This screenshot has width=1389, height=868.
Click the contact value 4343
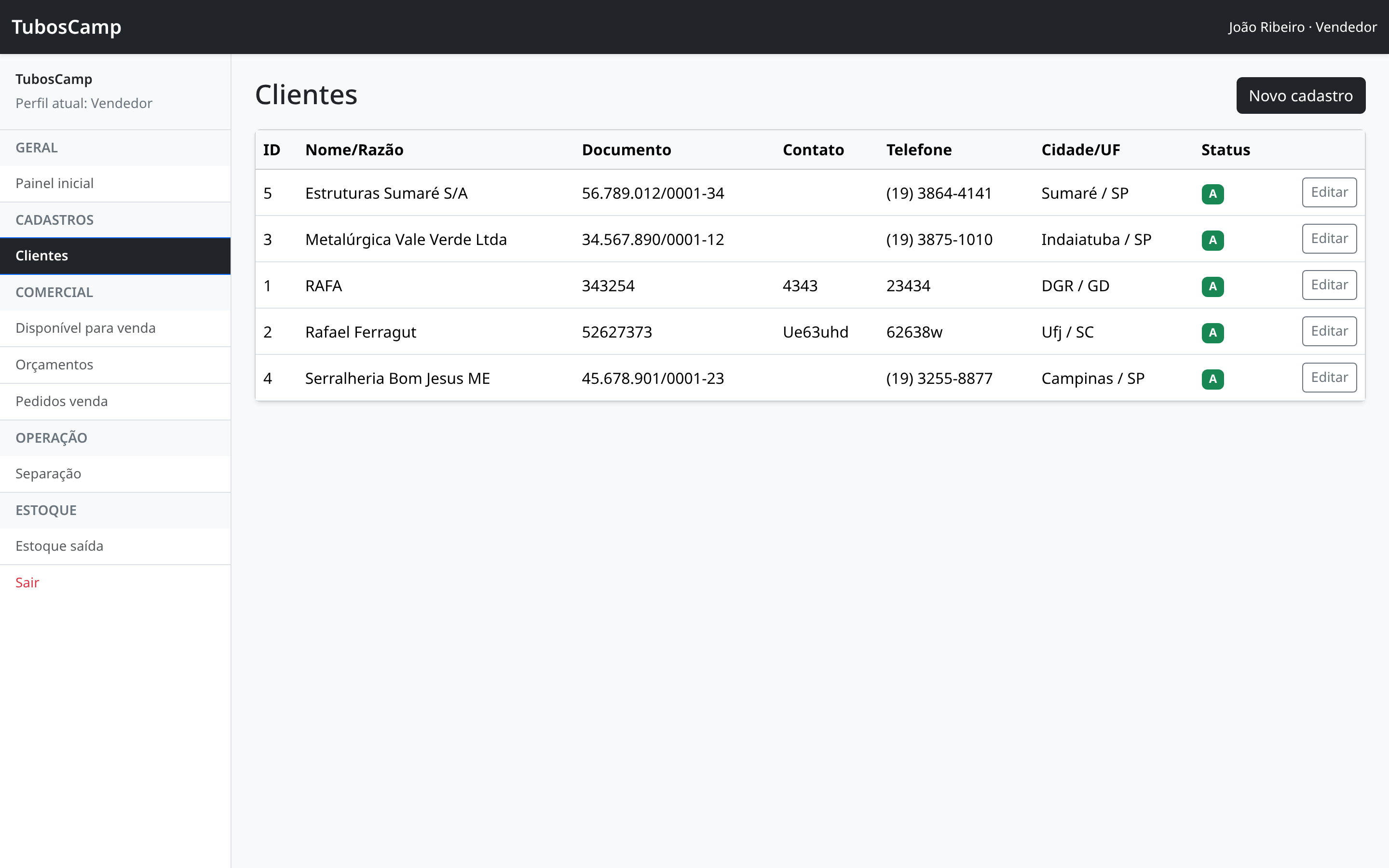click(x=800, y=286)
